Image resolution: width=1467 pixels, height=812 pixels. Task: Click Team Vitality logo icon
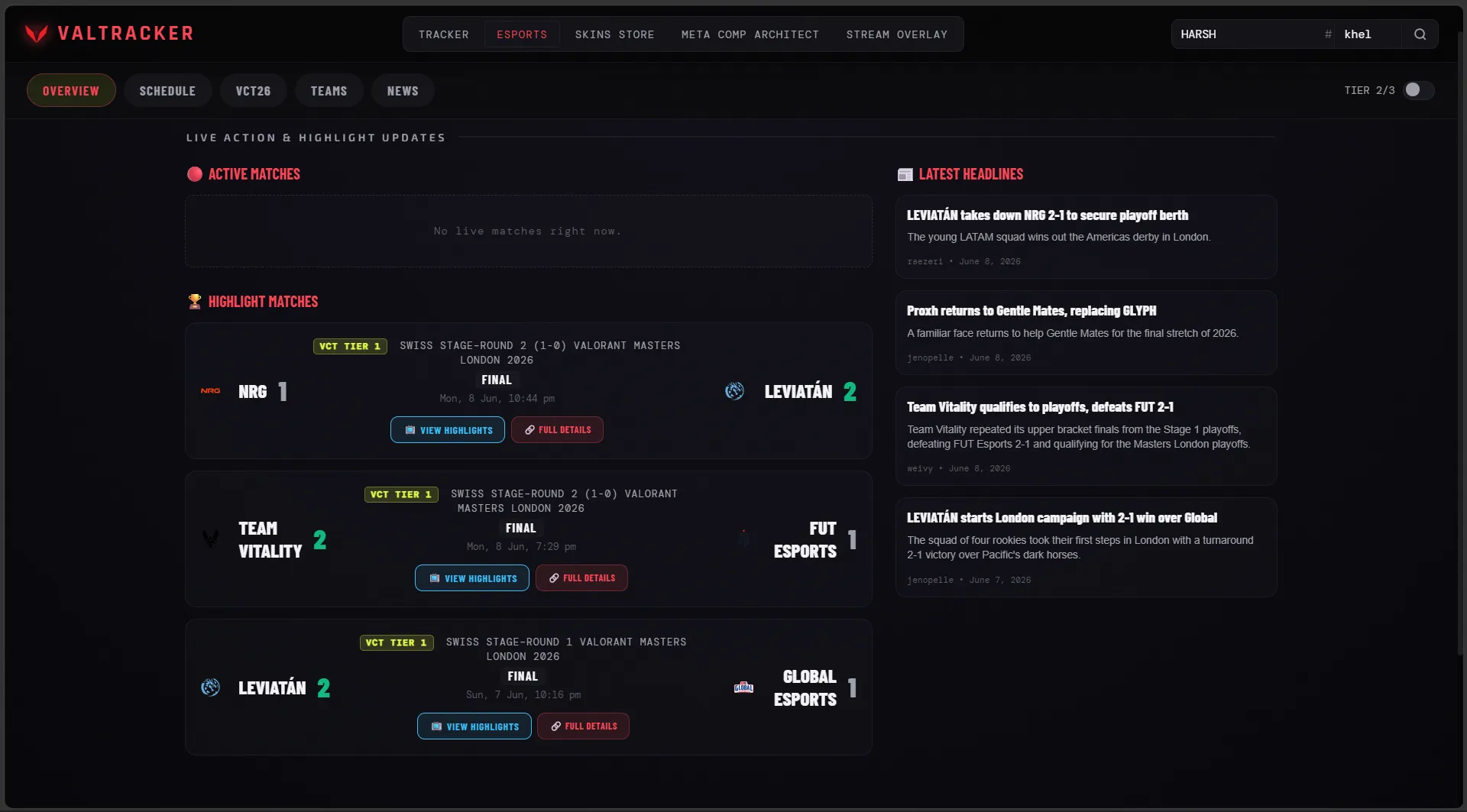tap(210, 539)
